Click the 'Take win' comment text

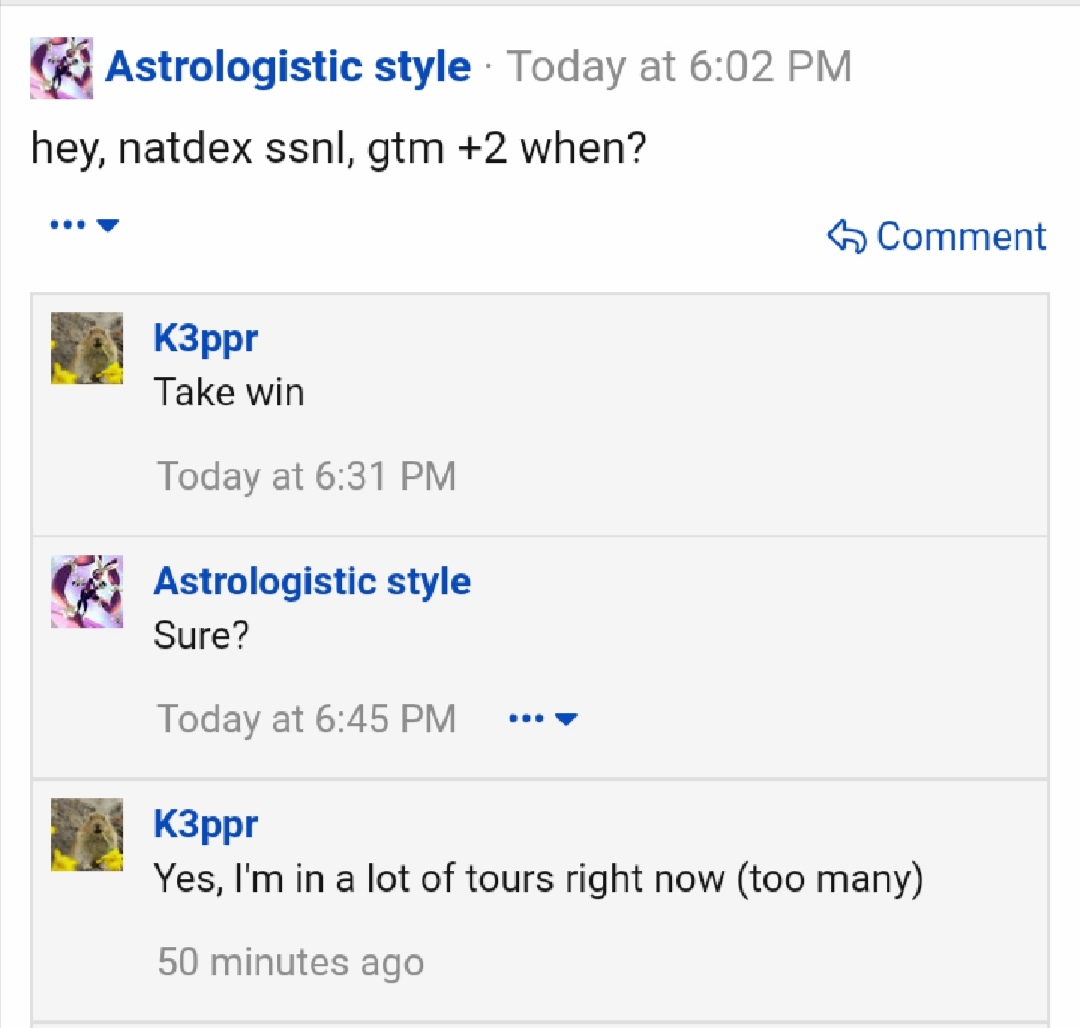(x=229, y=392)
